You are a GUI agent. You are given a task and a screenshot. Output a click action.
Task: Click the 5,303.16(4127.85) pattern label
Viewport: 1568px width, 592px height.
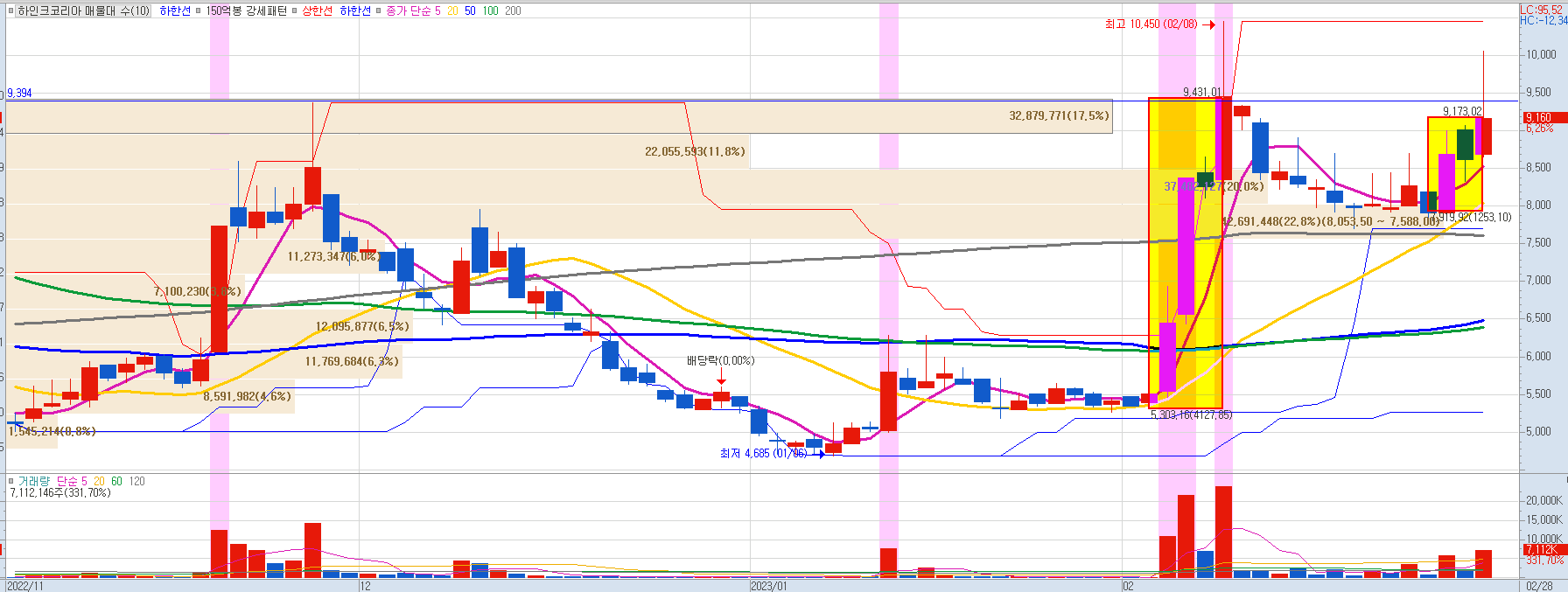coord(1191,414)
